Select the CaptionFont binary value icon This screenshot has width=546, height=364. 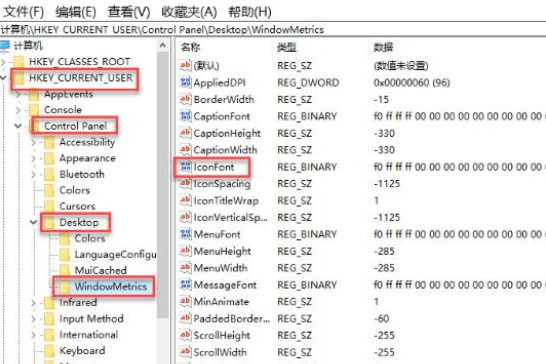click(x=185, y=116)
